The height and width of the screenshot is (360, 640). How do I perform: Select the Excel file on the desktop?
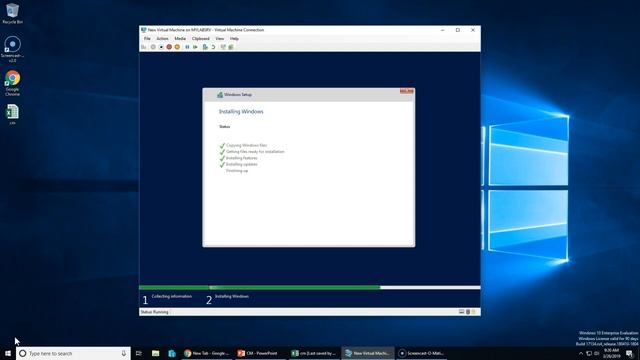click(12, 114)
